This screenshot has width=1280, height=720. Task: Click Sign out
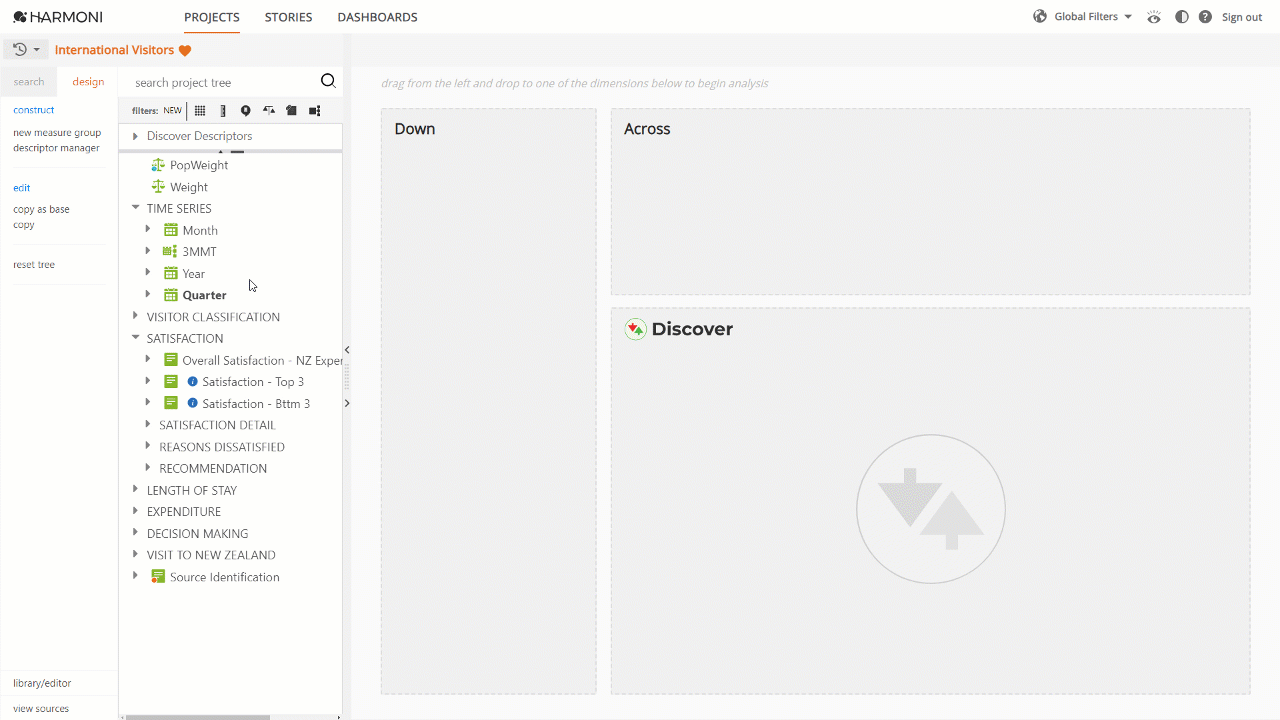tap(1242, 17)
